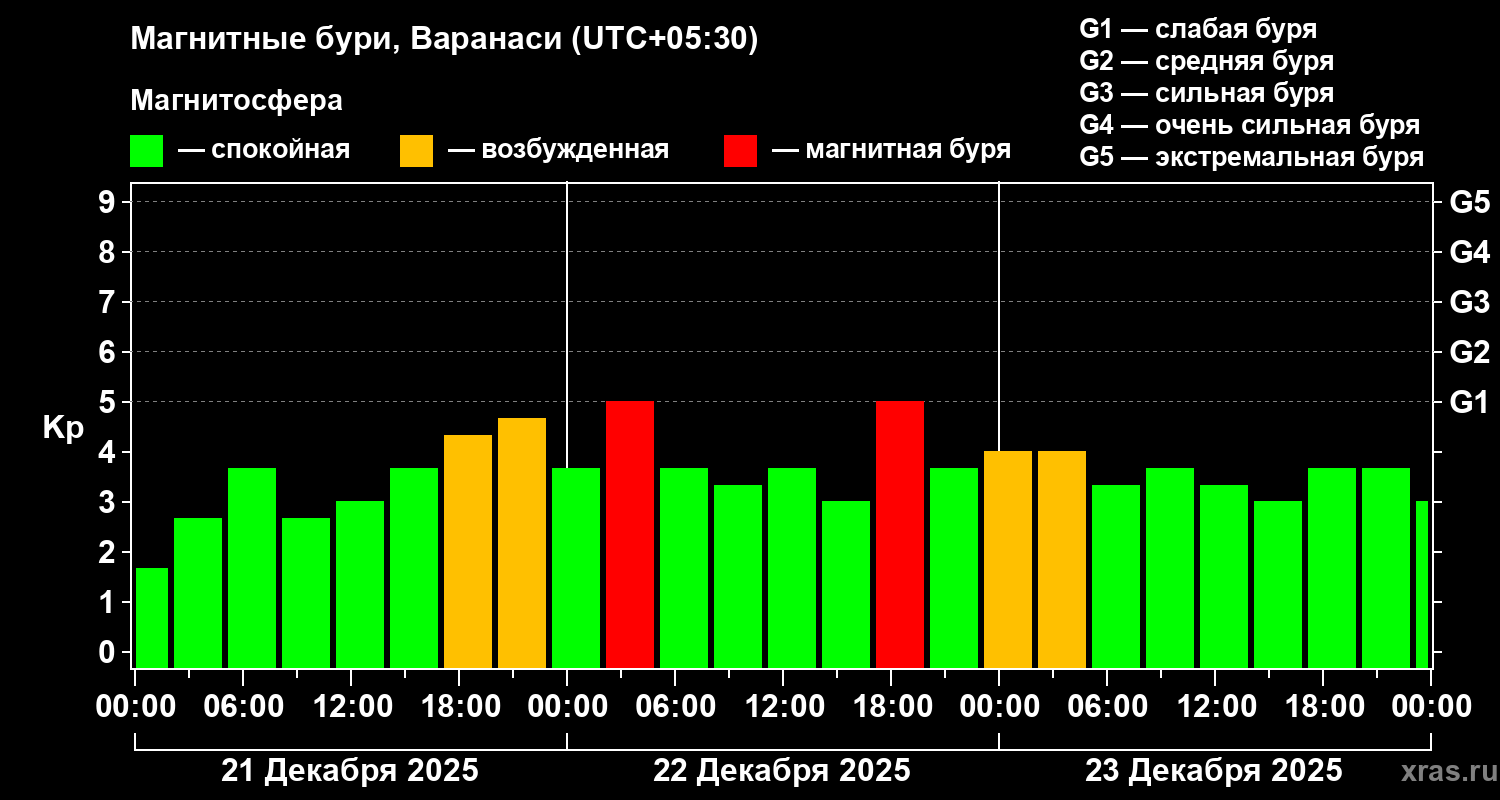
Task: Click the '— магнитная буря' legend label
Action: pos(891,151)
